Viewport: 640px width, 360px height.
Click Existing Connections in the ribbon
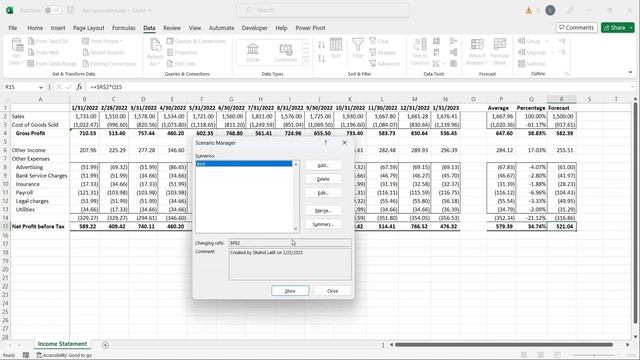tap(109, 64)
